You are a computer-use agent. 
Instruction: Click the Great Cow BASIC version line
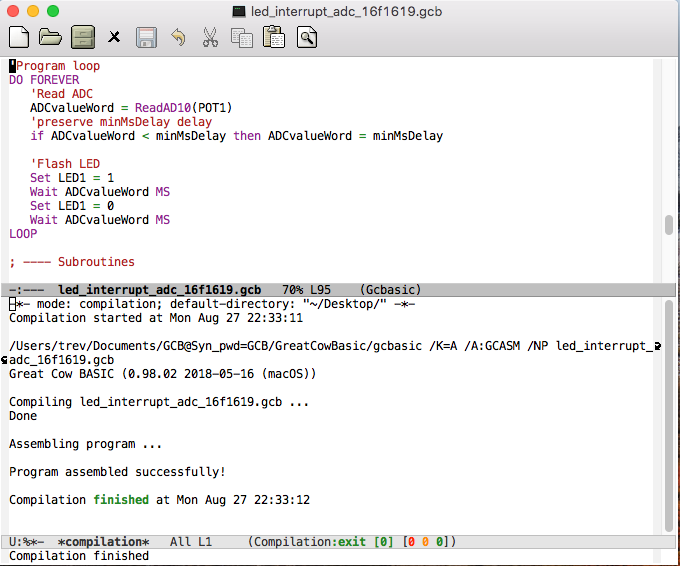coord(163,374)
